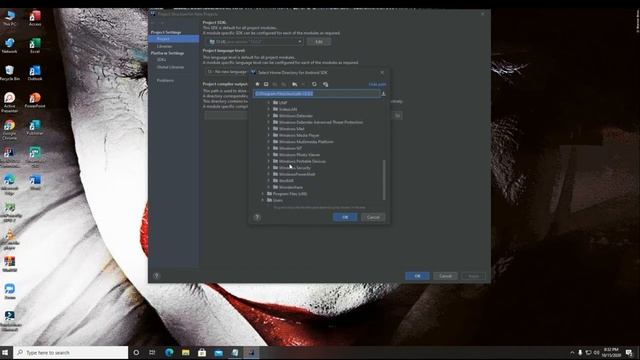This screenshot has width=640, height=360.
Task: Browse compiler output folder icon
Action: 398,116
